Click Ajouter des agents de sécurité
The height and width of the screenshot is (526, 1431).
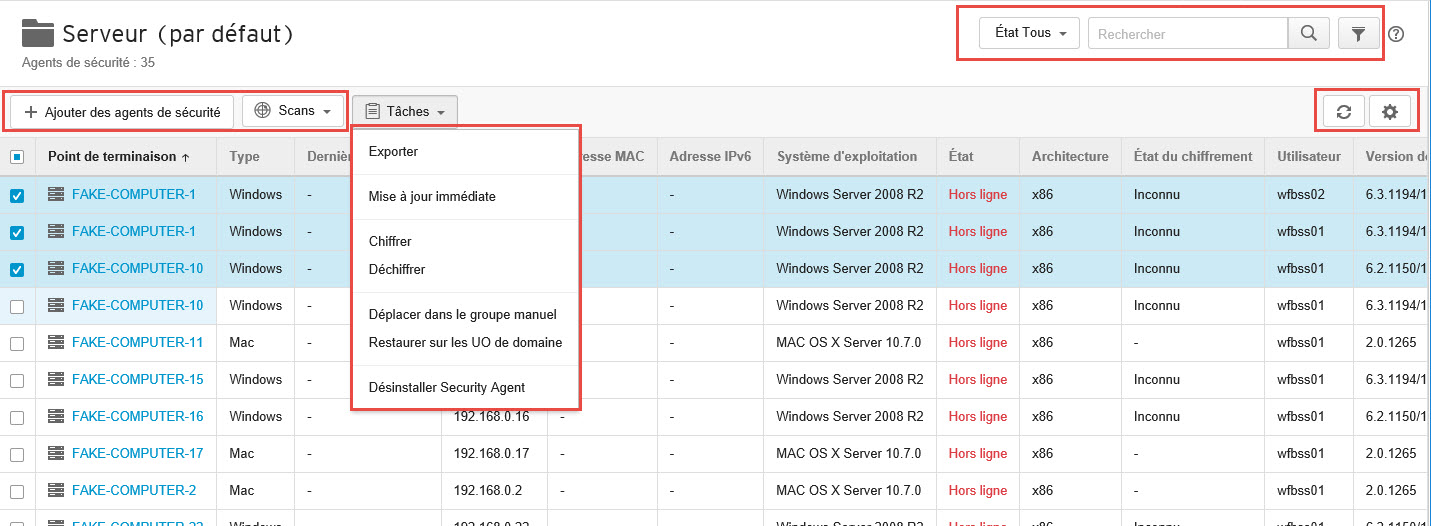[122, 112]
